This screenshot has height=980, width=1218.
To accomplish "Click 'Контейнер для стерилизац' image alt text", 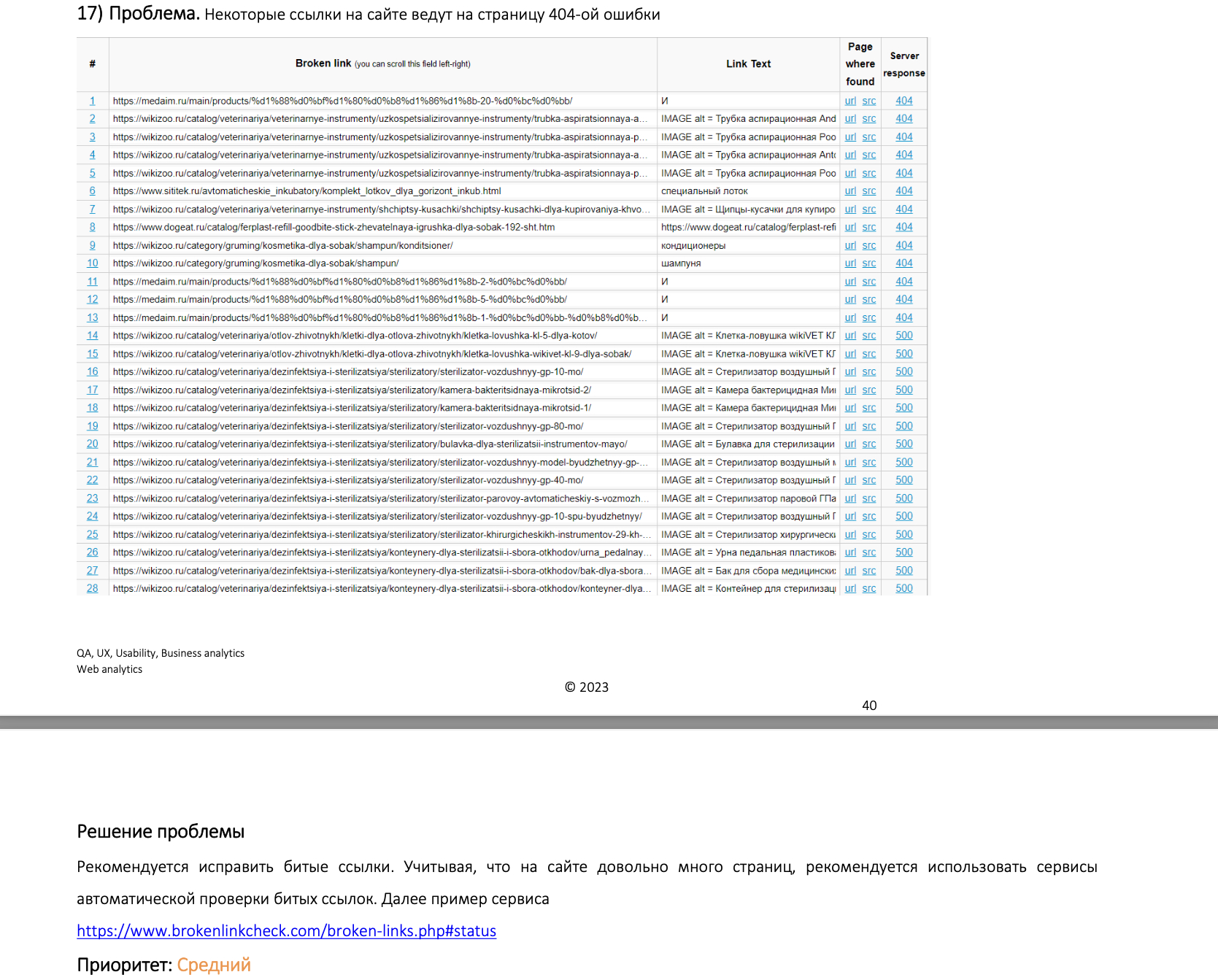I will tap(748, 588).
